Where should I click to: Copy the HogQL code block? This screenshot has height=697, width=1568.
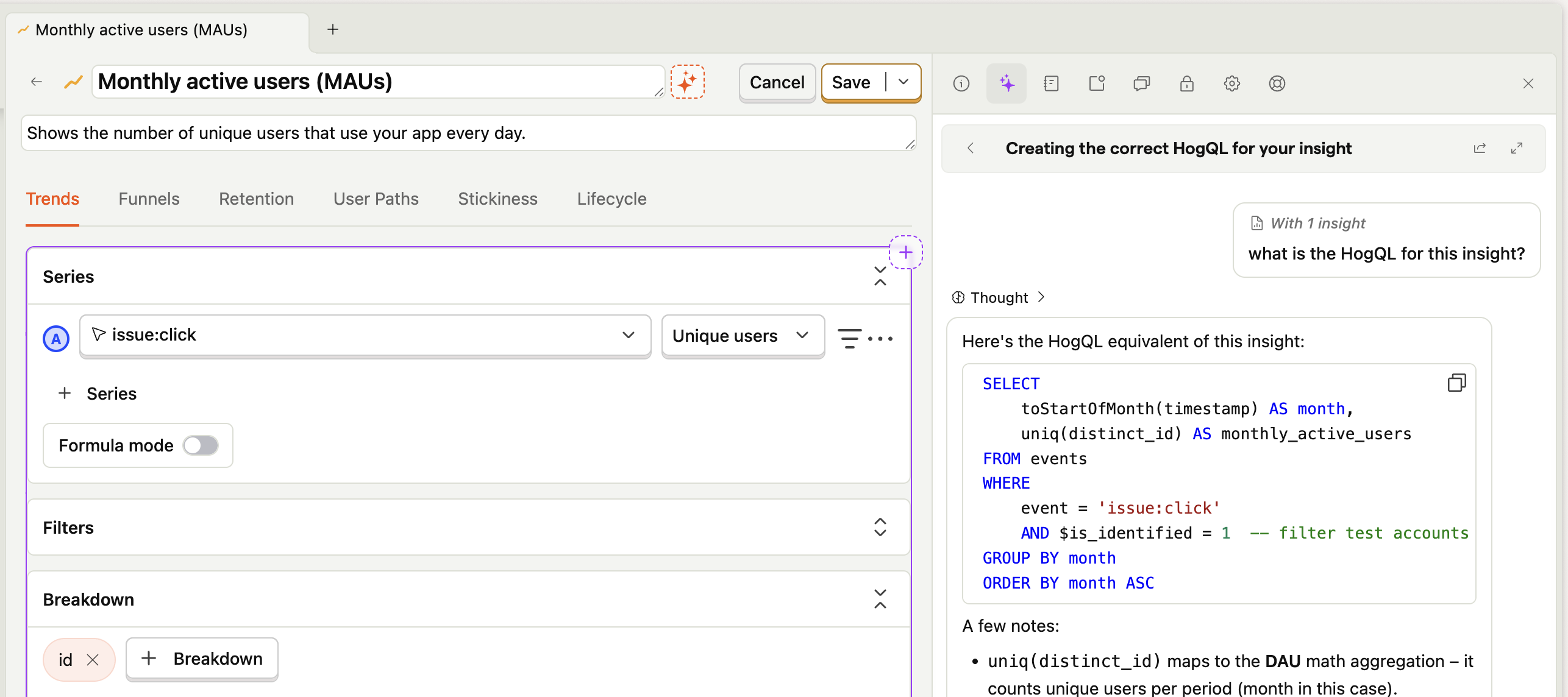click(1456, 383)
